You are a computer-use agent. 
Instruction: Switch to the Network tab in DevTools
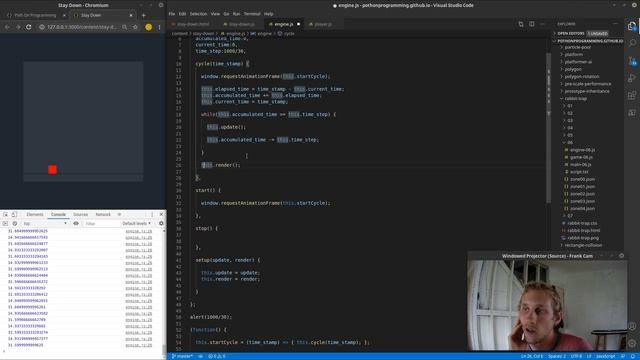point(103,214)
